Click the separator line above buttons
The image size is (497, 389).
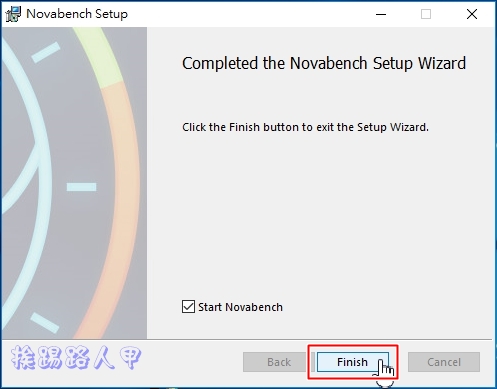coord(247,339)
